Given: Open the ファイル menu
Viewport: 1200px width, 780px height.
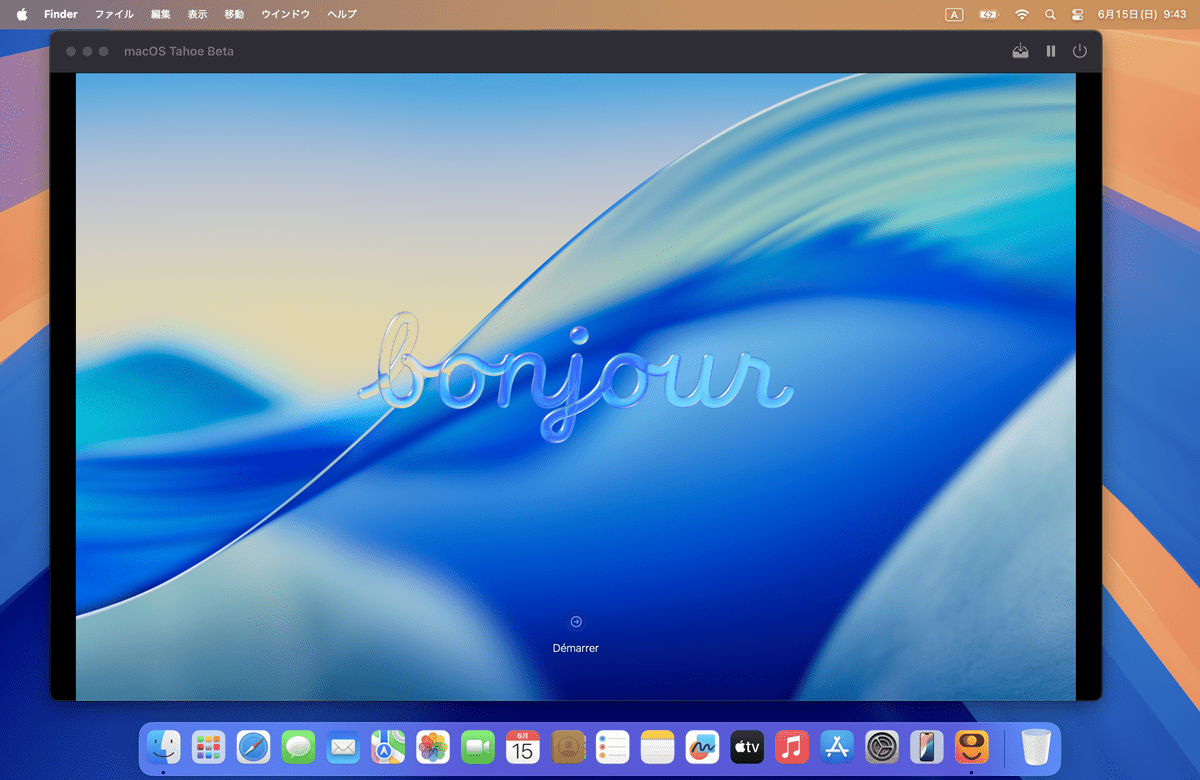Looking at the screenshot, I should [x=114, y=15].
